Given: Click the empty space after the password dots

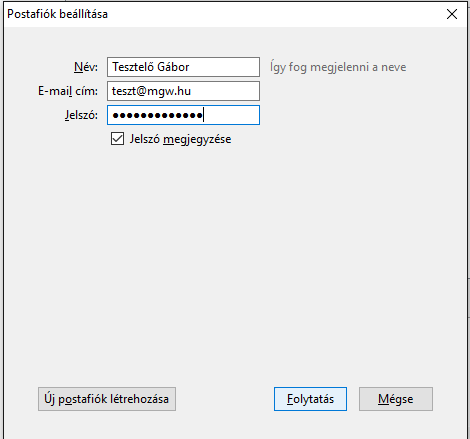Looking at the screenshot, I should (x=232, y=115).
